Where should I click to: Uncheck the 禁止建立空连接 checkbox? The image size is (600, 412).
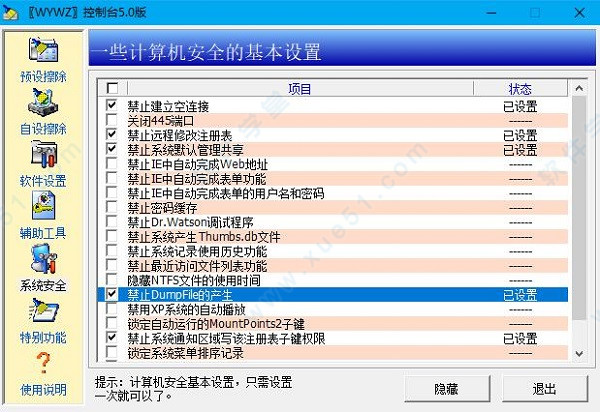(x=111, y=106)
